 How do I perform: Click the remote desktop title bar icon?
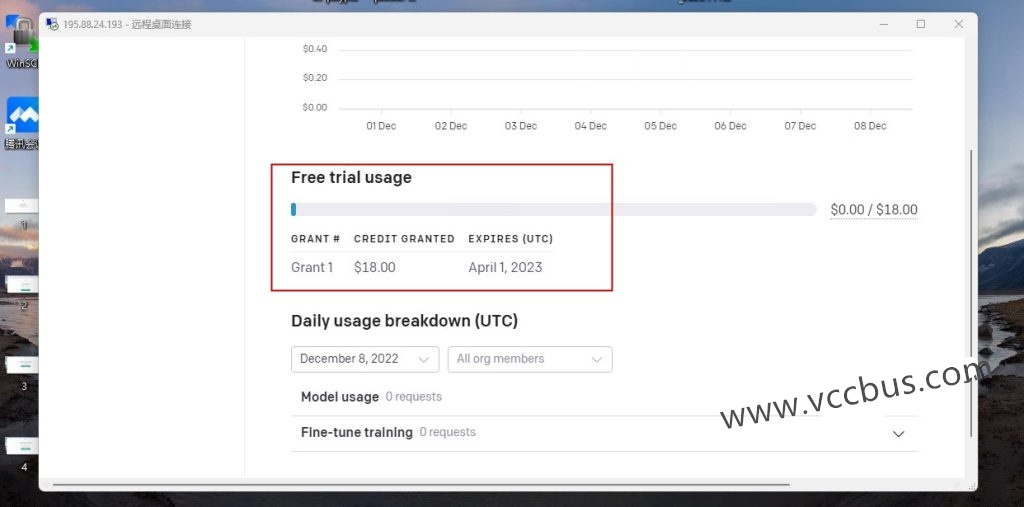click(51, 24)
